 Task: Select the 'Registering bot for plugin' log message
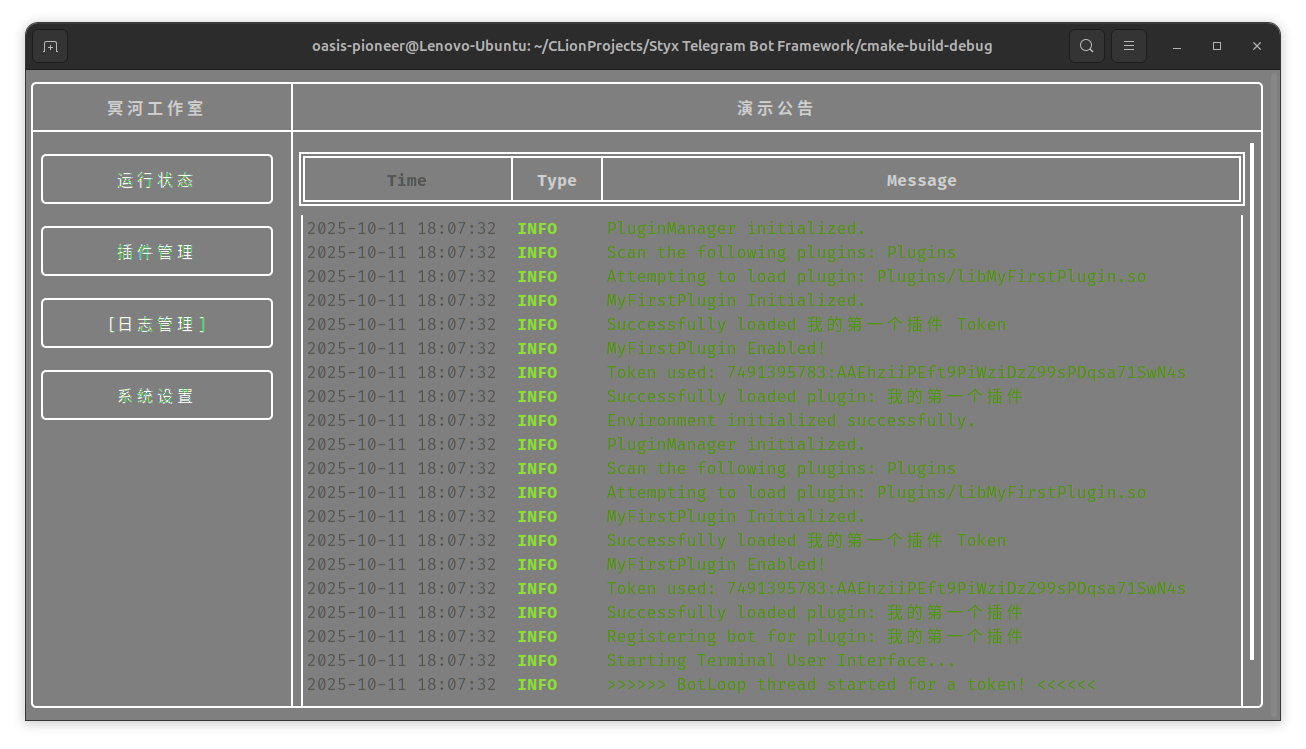pyautogui.click(x=815, y=636)
